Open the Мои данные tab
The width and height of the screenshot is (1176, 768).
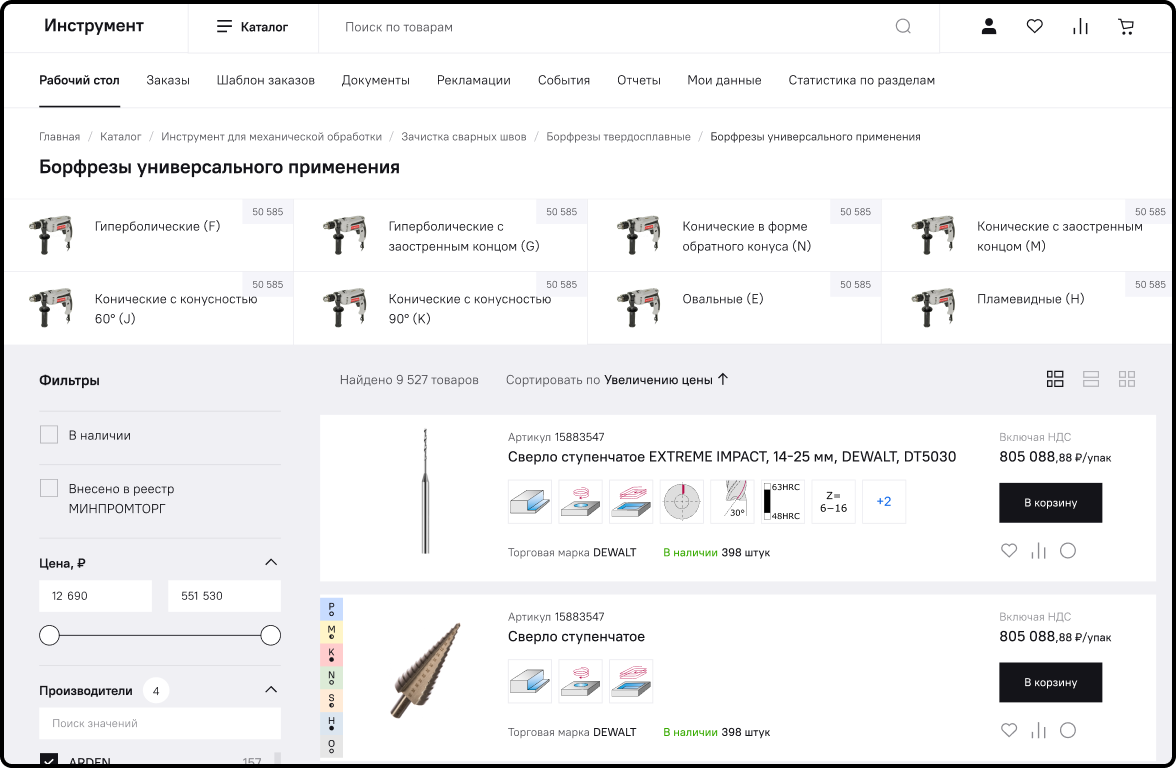point(724,80)
